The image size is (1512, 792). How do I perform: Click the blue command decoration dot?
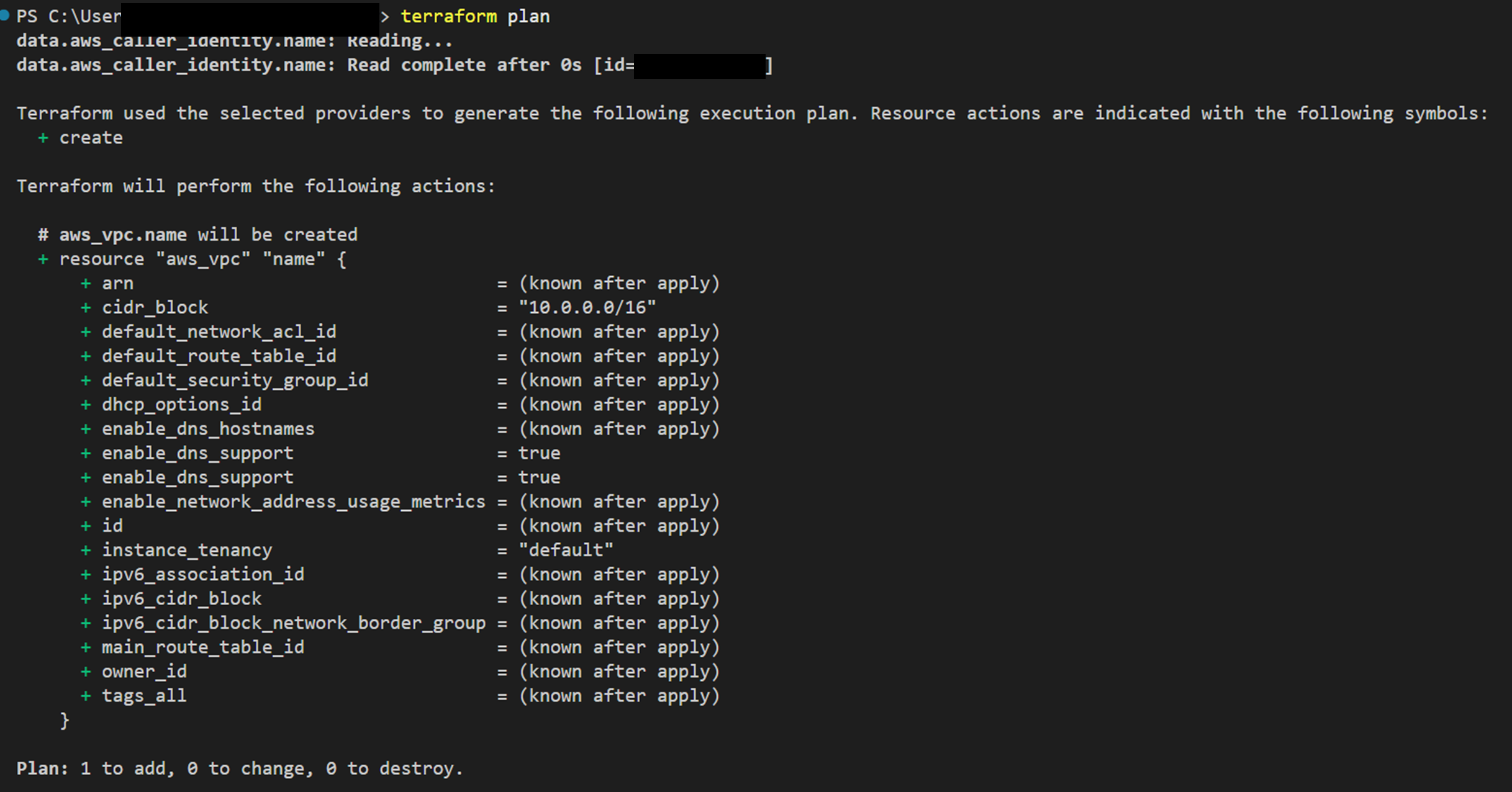(x=4, y=16)
